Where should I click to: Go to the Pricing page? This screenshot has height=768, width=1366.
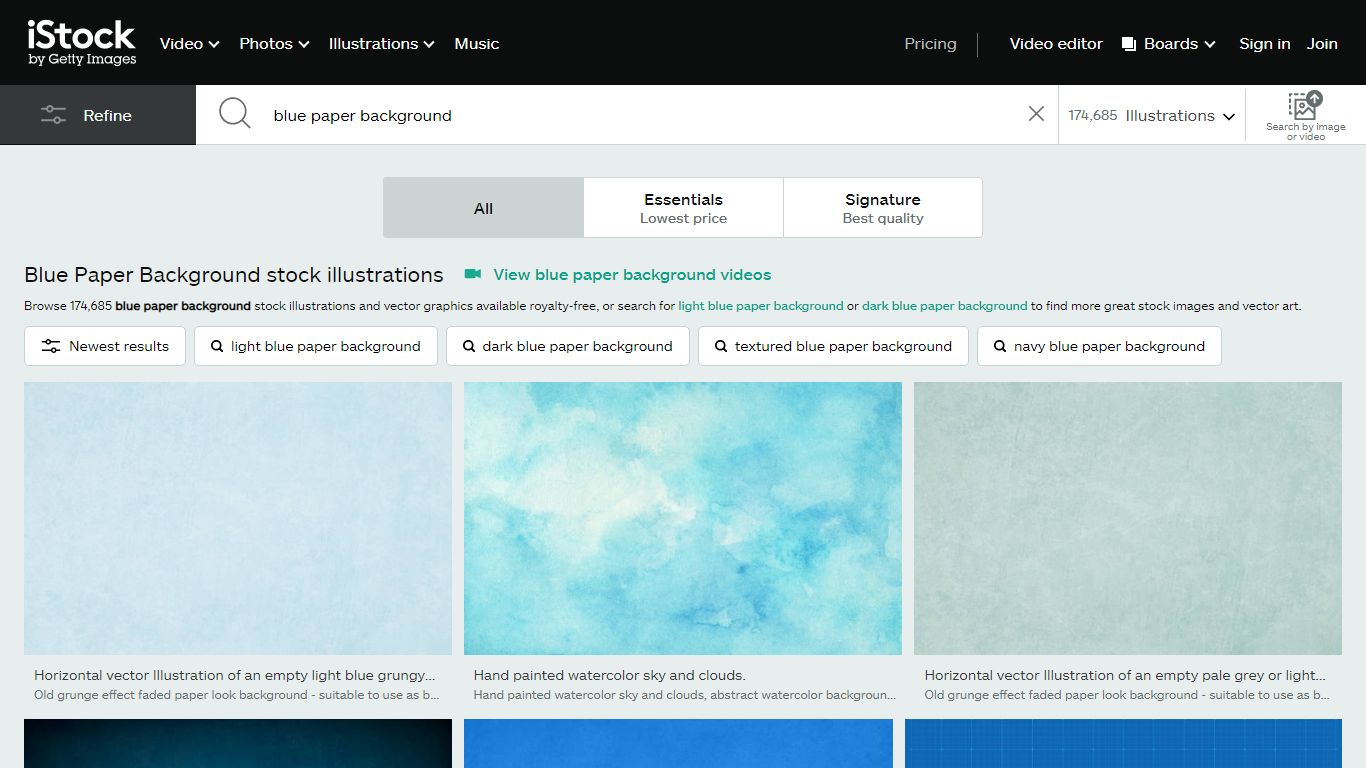(x=930, y=44)
